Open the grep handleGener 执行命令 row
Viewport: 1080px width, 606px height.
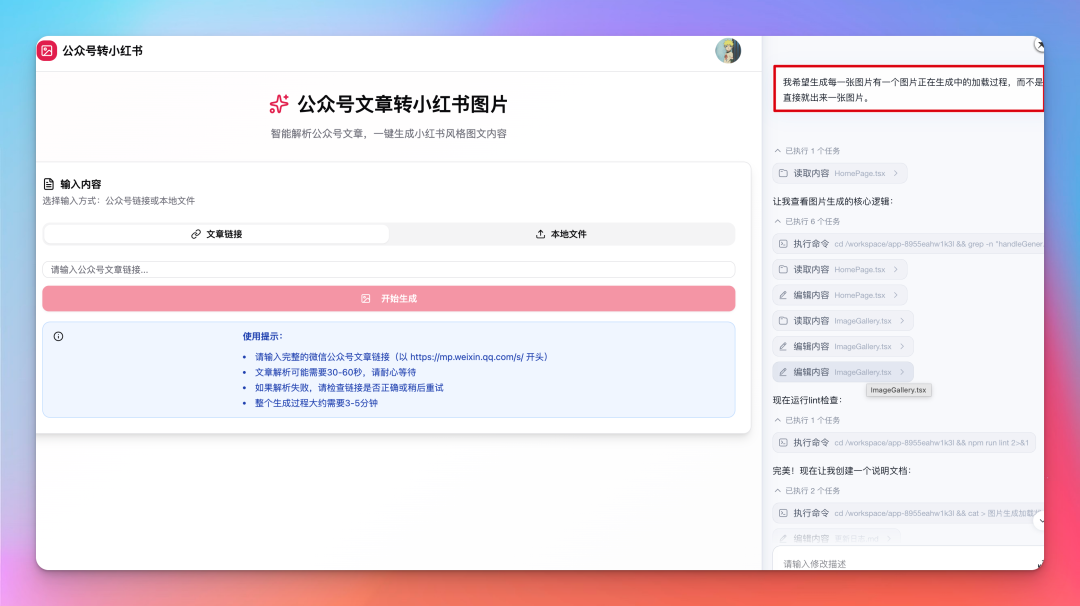click(x=908, y=244)
